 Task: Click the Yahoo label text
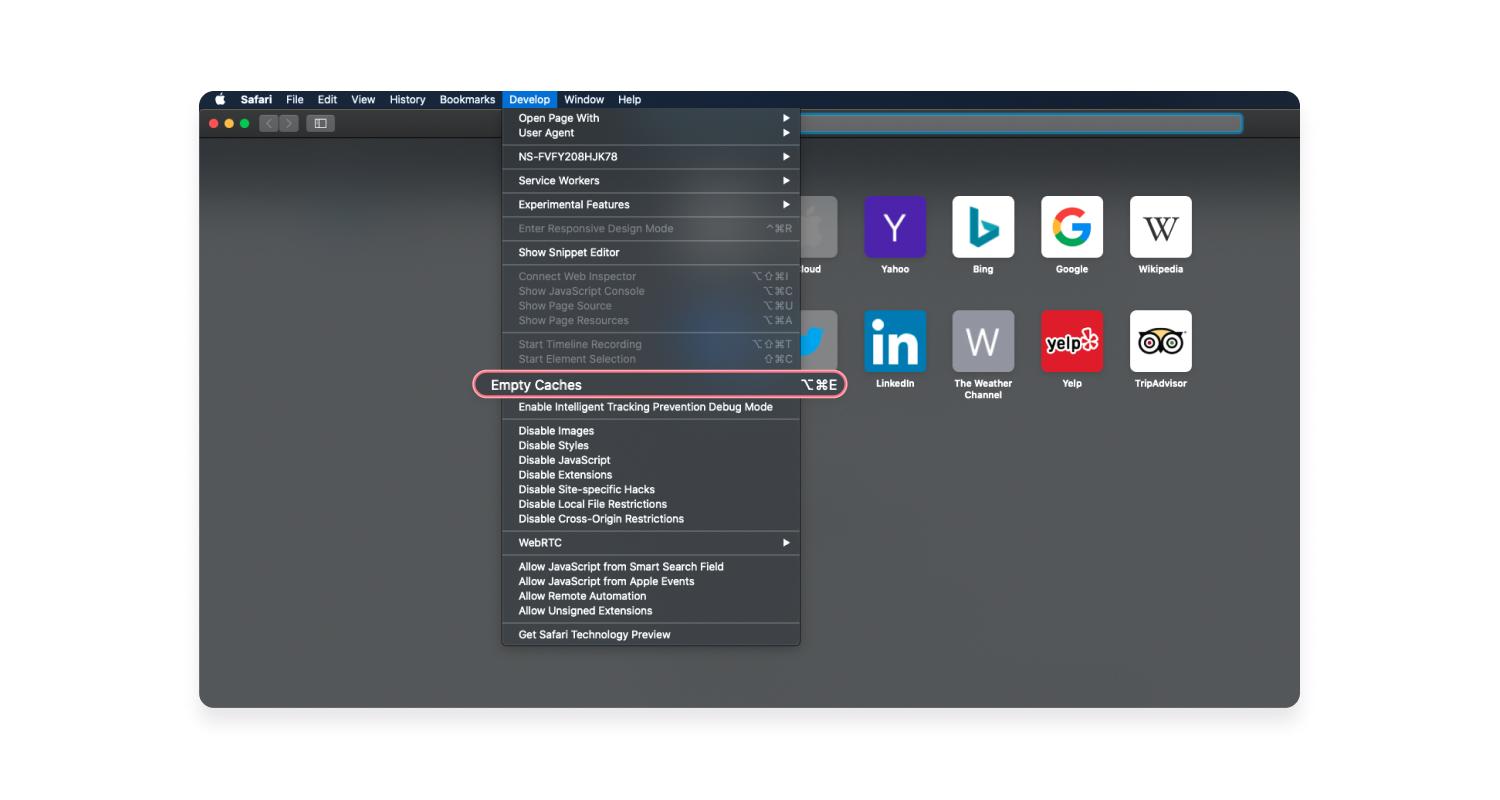[895, 269]
